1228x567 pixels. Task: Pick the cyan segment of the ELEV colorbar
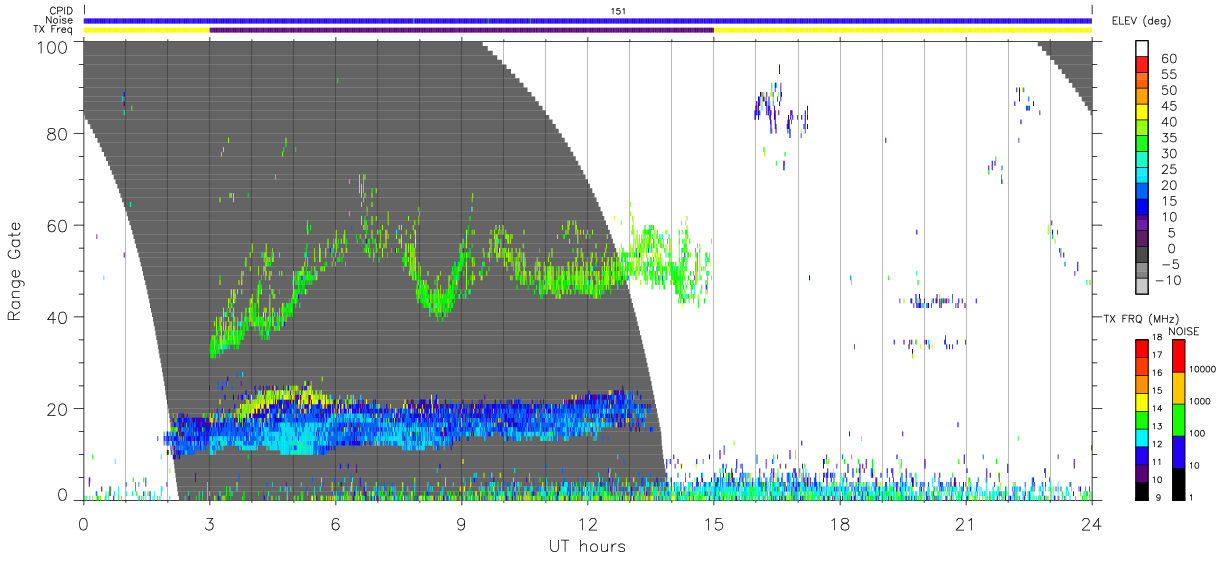(1142, 177)
